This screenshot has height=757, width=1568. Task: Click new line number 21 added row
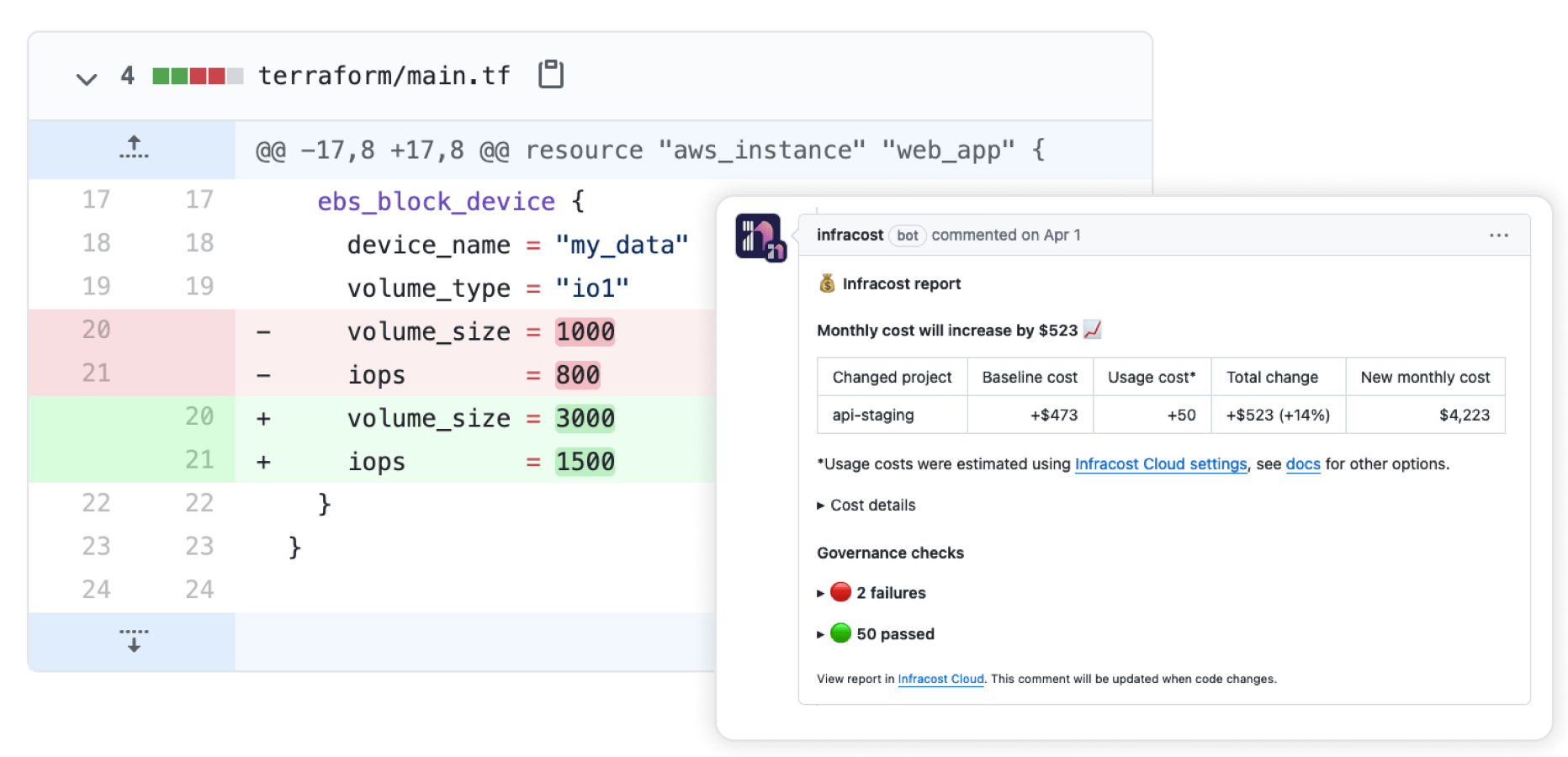(199, 459)
